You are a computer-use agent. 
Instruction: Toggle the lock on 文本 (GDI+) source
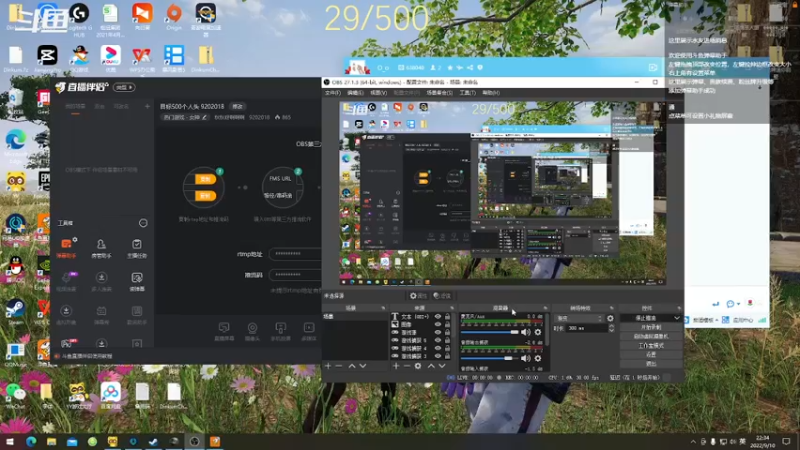click(447, 317)
